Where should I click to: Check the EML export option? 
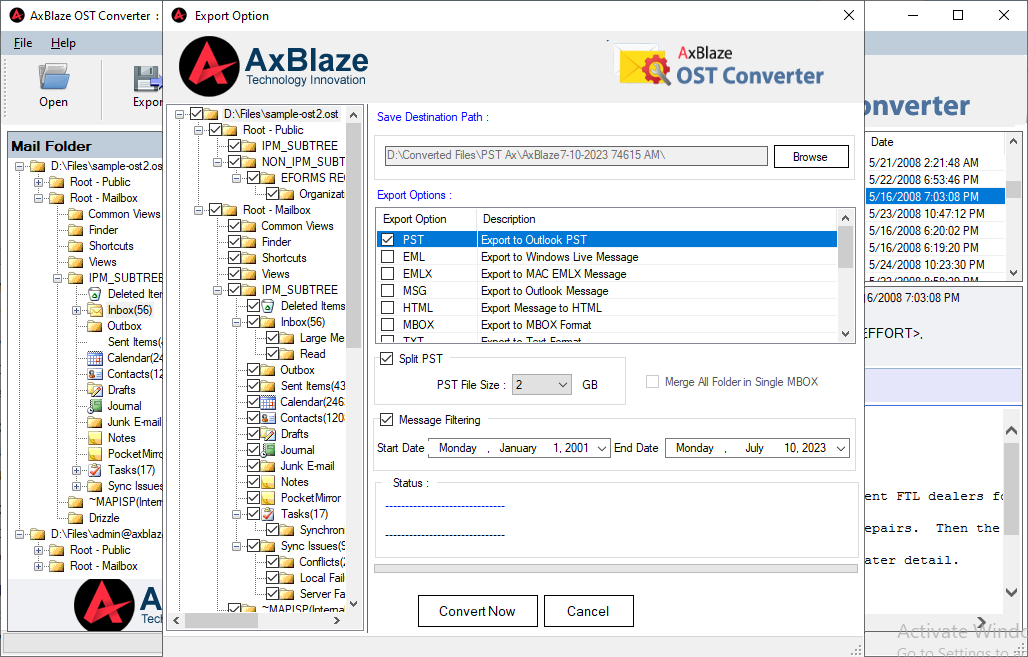(387, 257)
